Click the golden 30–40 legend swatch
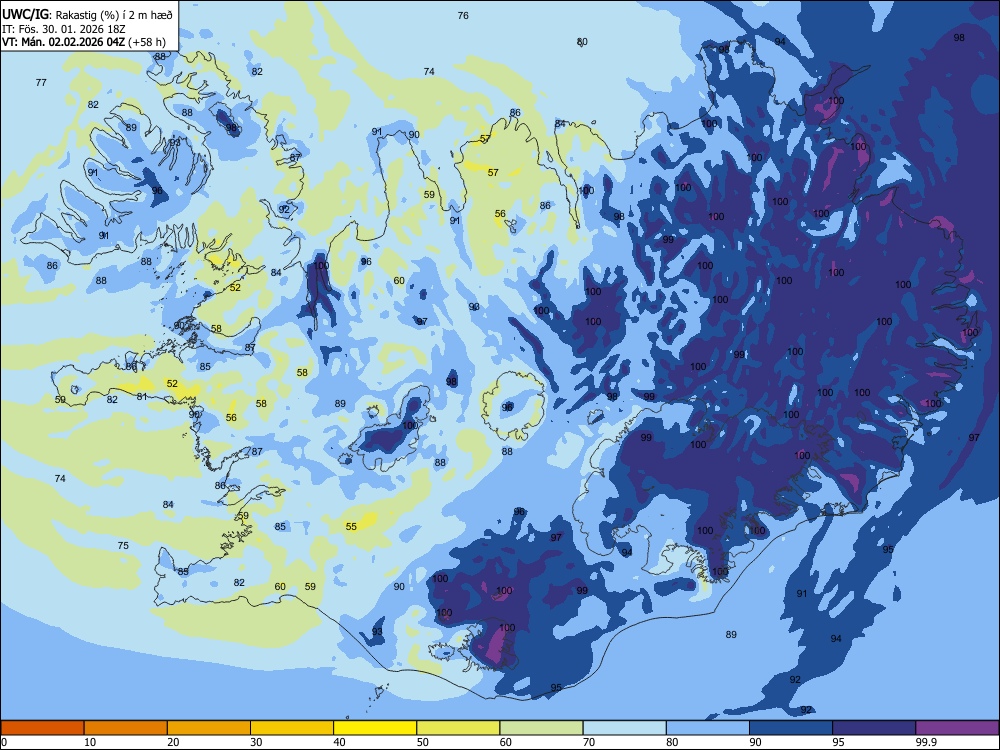1000x750 pixels. click(292, 728)
